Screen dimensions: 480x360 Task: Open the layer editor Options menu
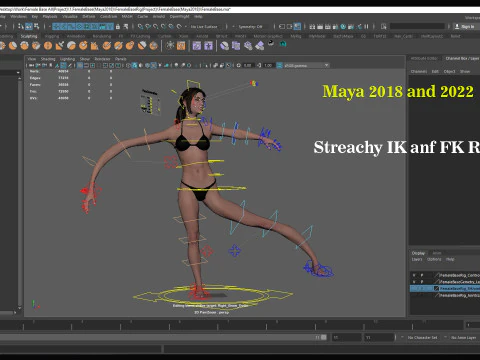[434, 259]
